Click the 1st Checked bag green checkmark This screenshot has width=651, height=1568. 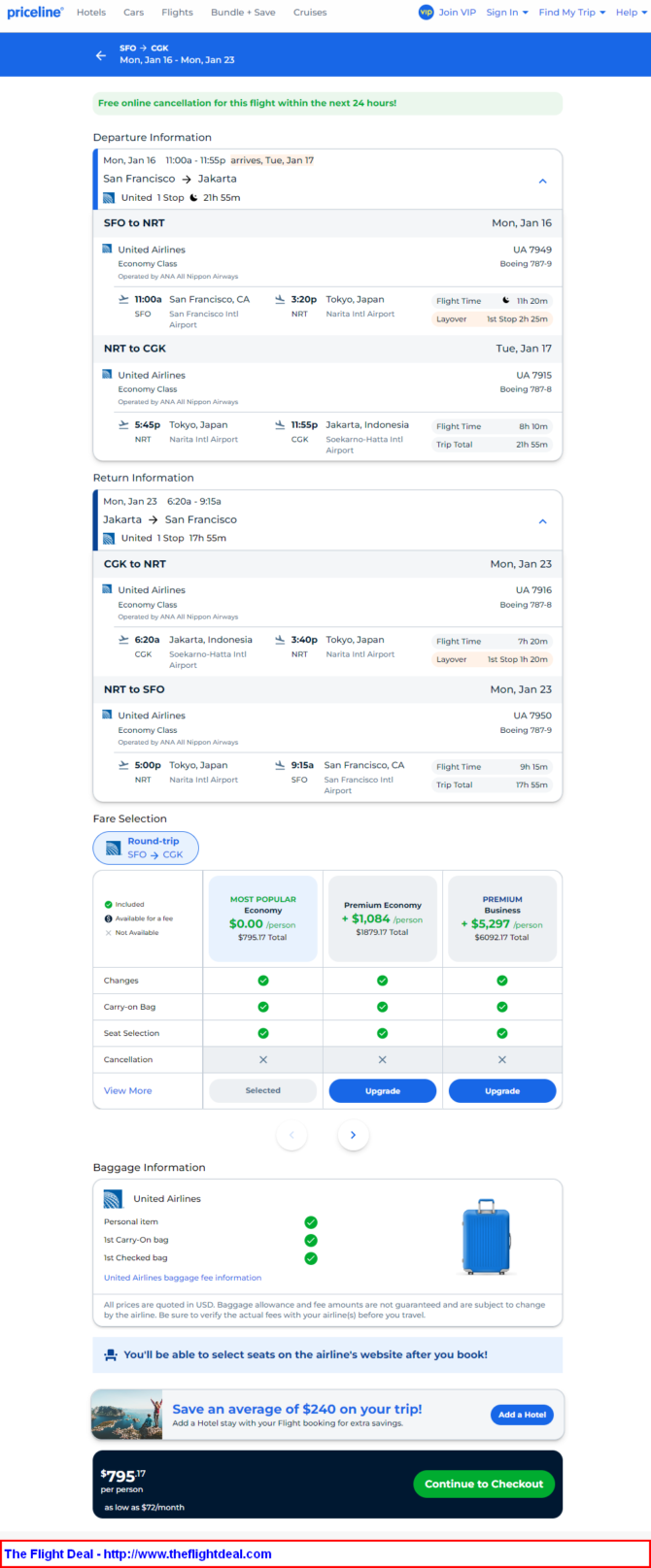coord(311,1258)
